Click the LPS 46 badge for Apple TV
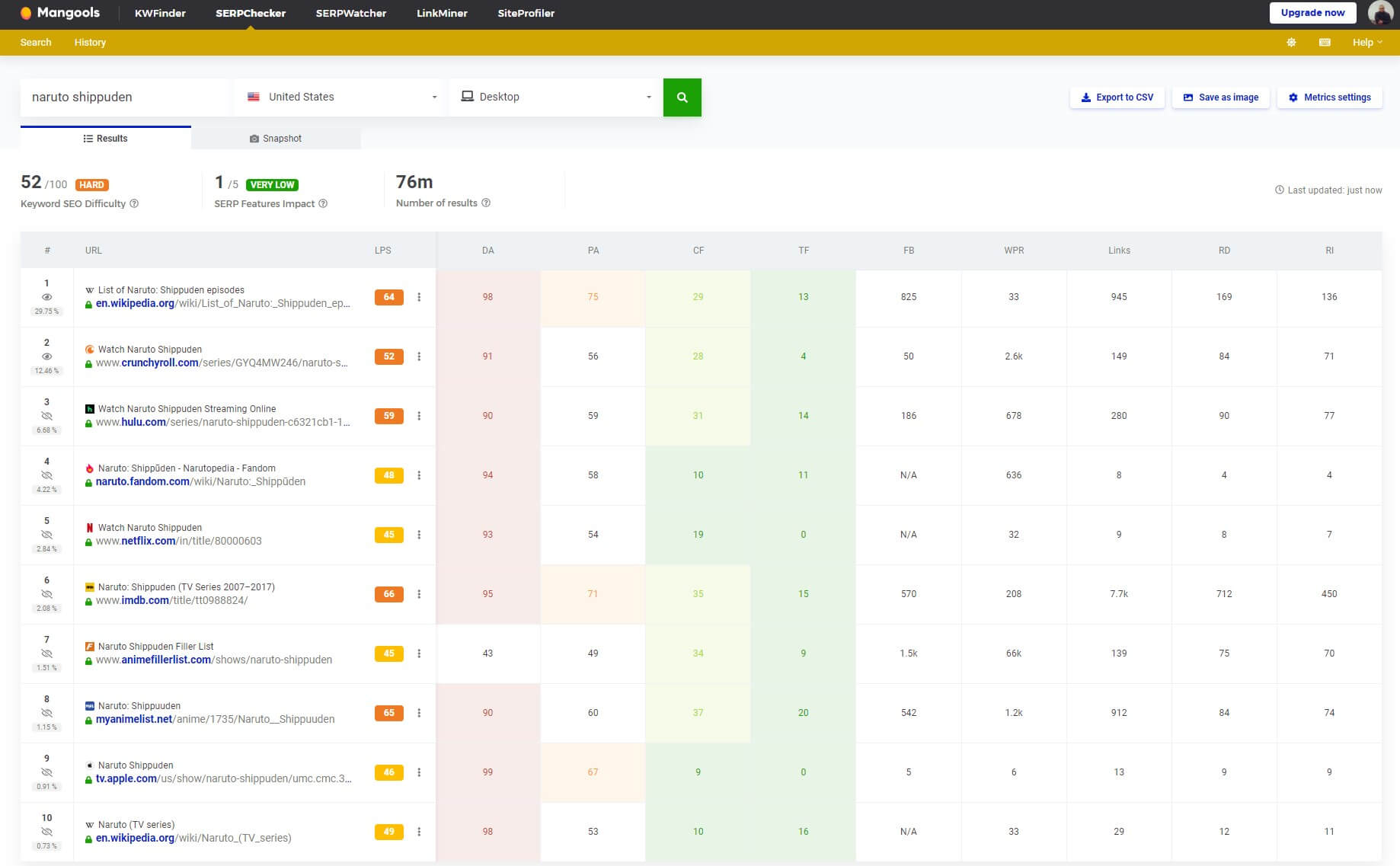This screenshot has width=1400, height=866. [388, 772]
